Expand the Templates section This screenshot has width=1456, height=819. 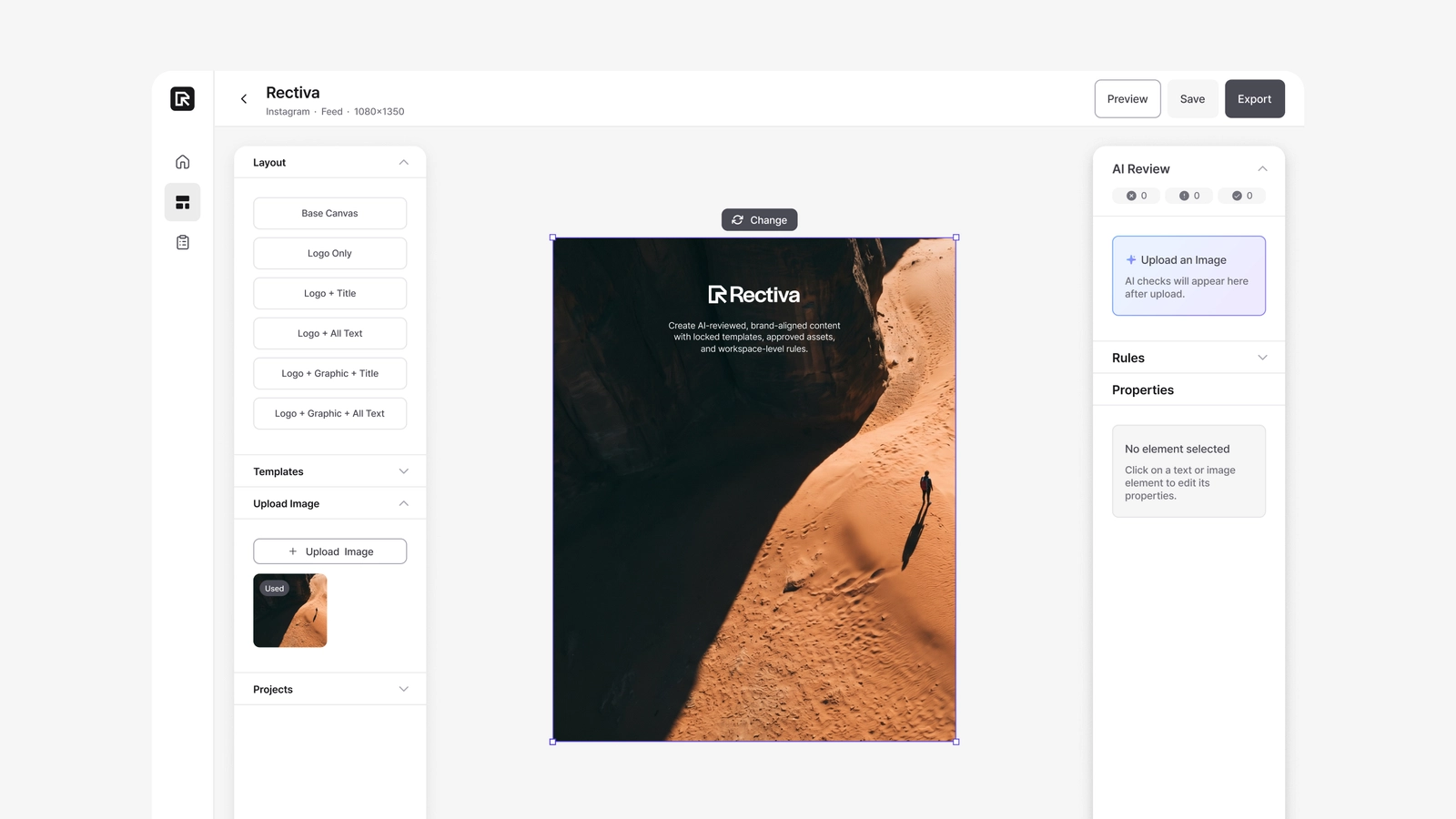click(403, 471)
